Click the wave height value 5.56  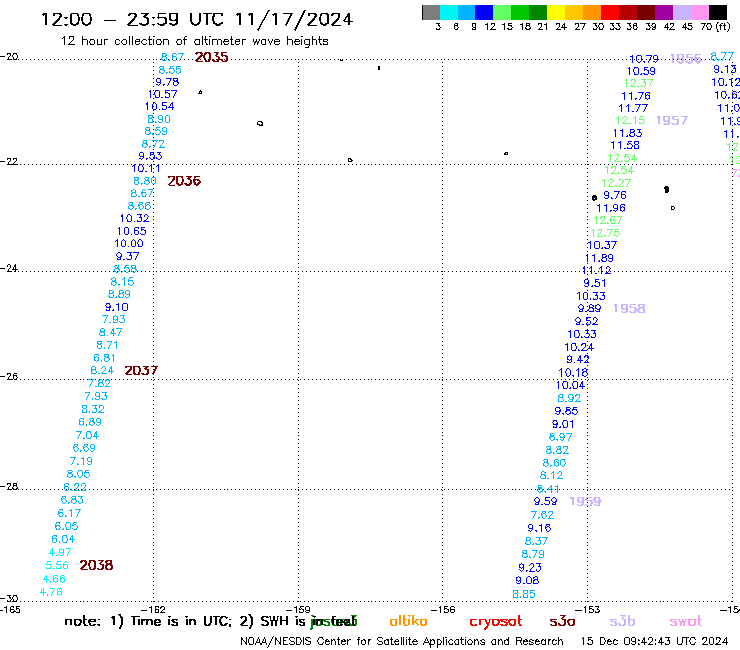(57, 565)
